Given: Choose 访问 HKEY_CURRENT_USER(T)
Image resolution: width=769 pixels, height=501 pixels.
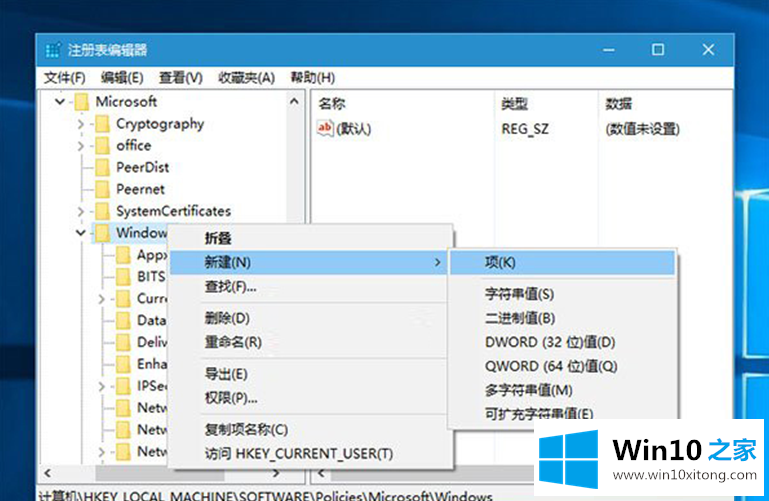Looking at the screenshot, I should coord(310,453).
